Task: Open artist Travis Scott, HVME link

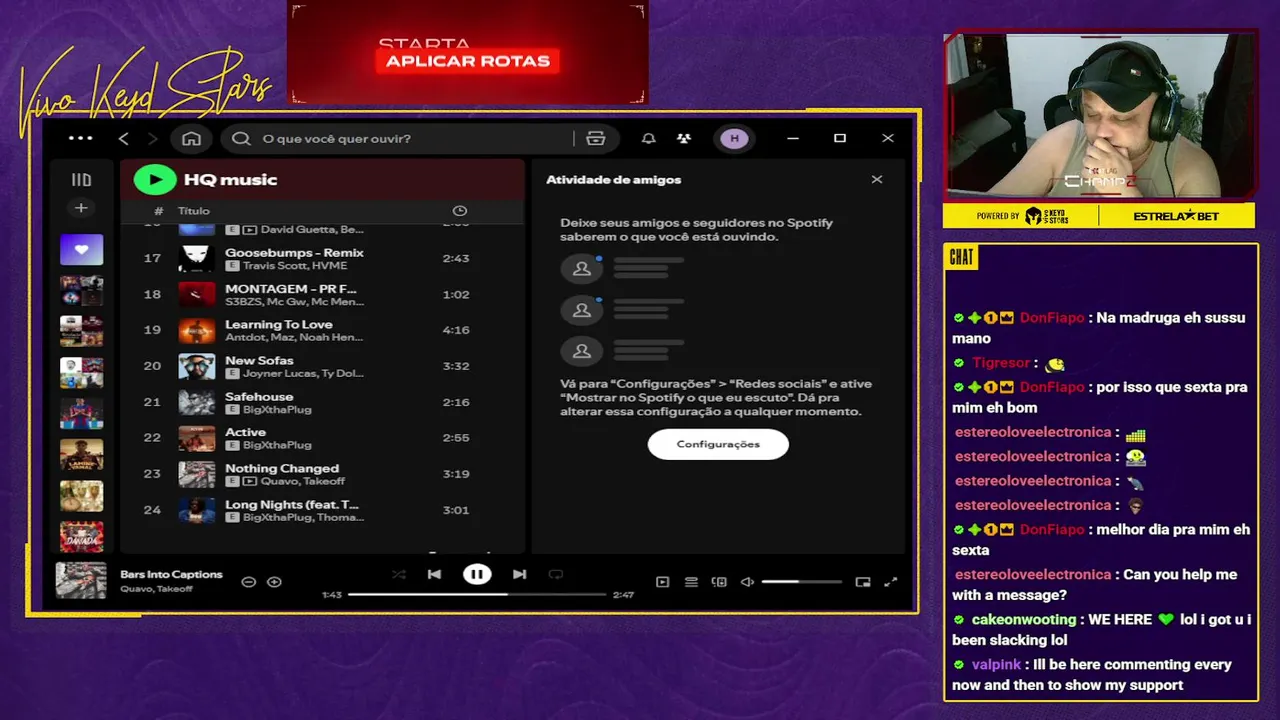Action: tap(295, 266)
